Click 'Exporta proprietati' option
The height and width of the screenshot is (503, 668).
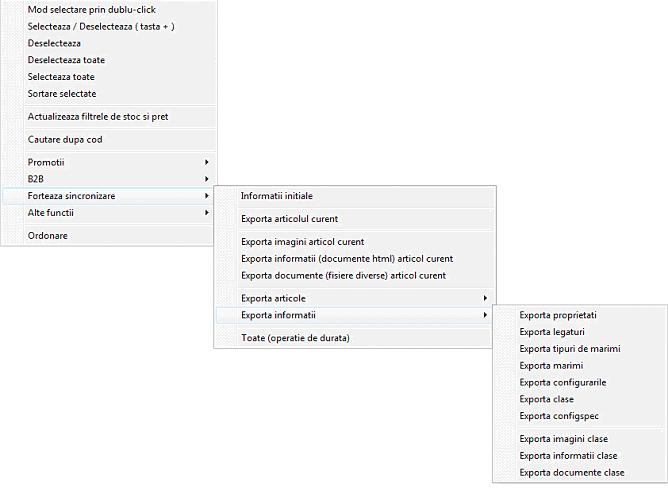pyautogui.click(x=558, y=315)
